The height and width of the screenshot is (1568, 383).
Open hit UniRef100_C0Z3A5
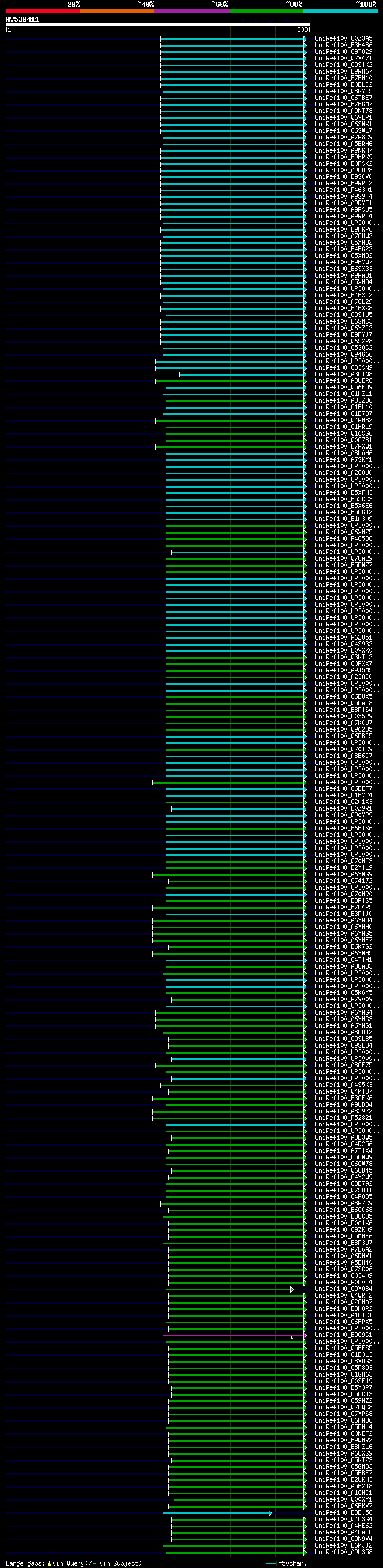[x=344, y=39]
